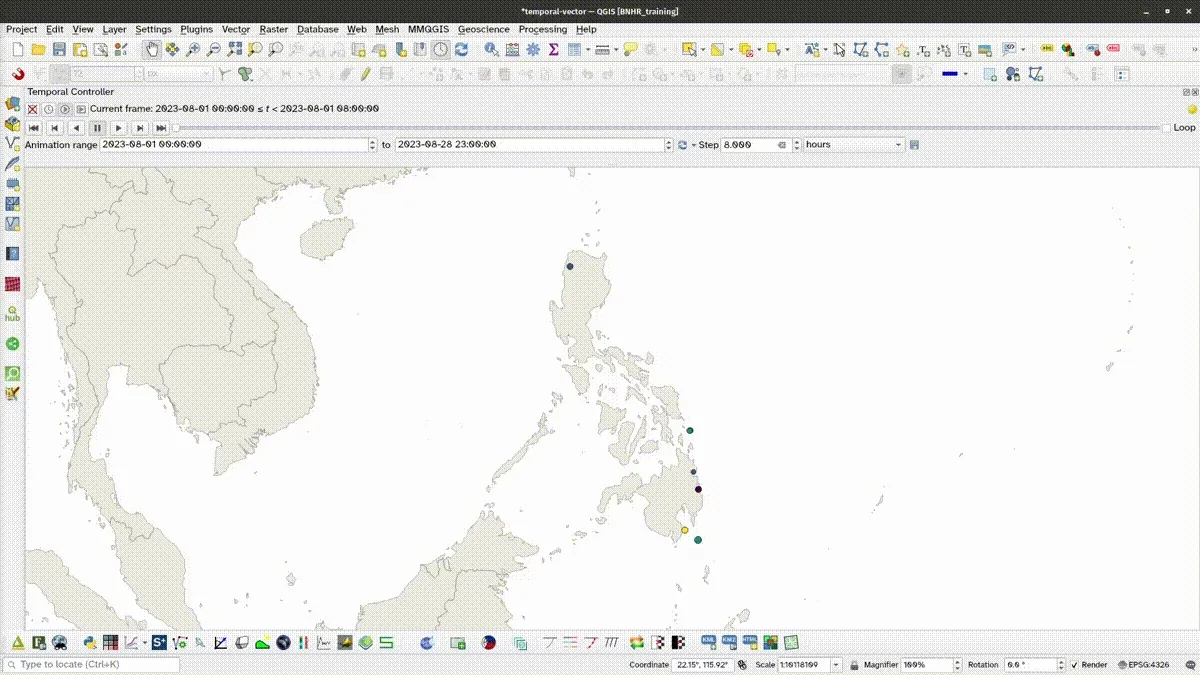Activate the Zoom In tool
Screen dimensions: 1200x675
[x=193, y=49]
